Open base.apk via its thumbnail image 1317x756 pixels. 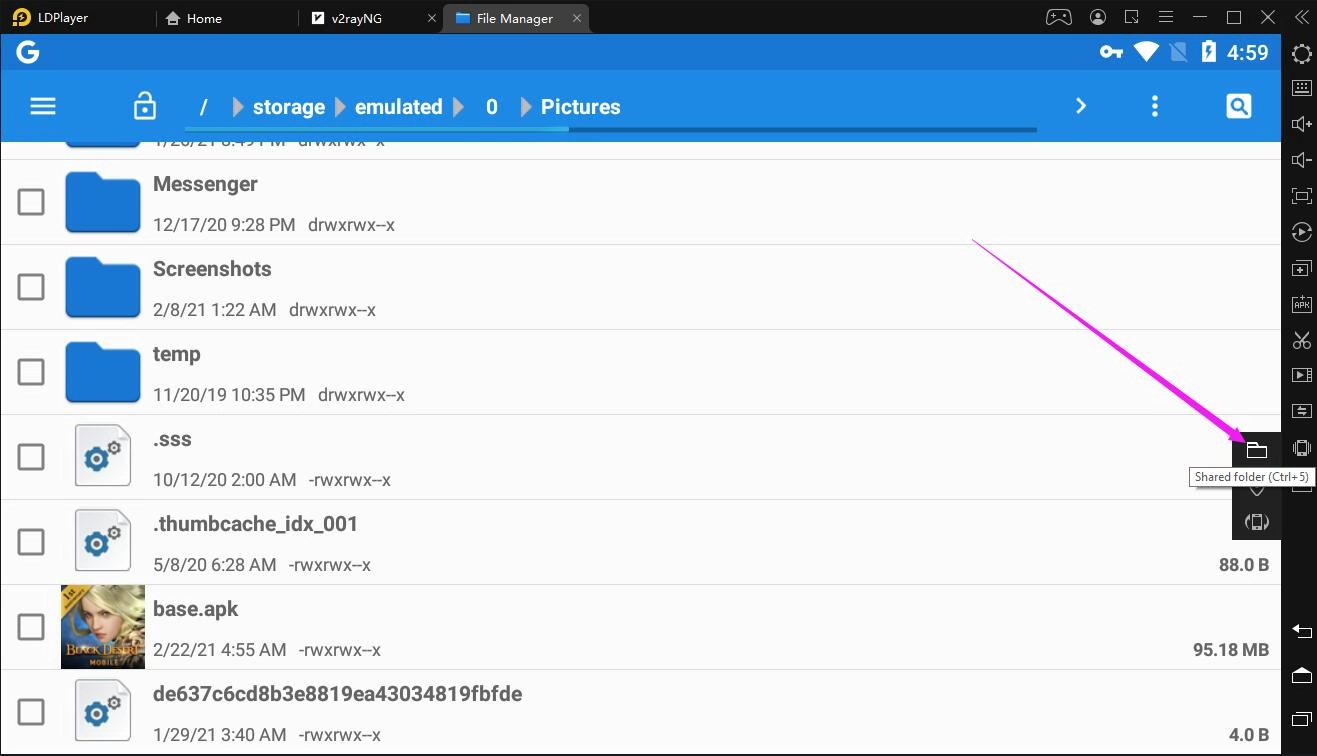point(102,626)
